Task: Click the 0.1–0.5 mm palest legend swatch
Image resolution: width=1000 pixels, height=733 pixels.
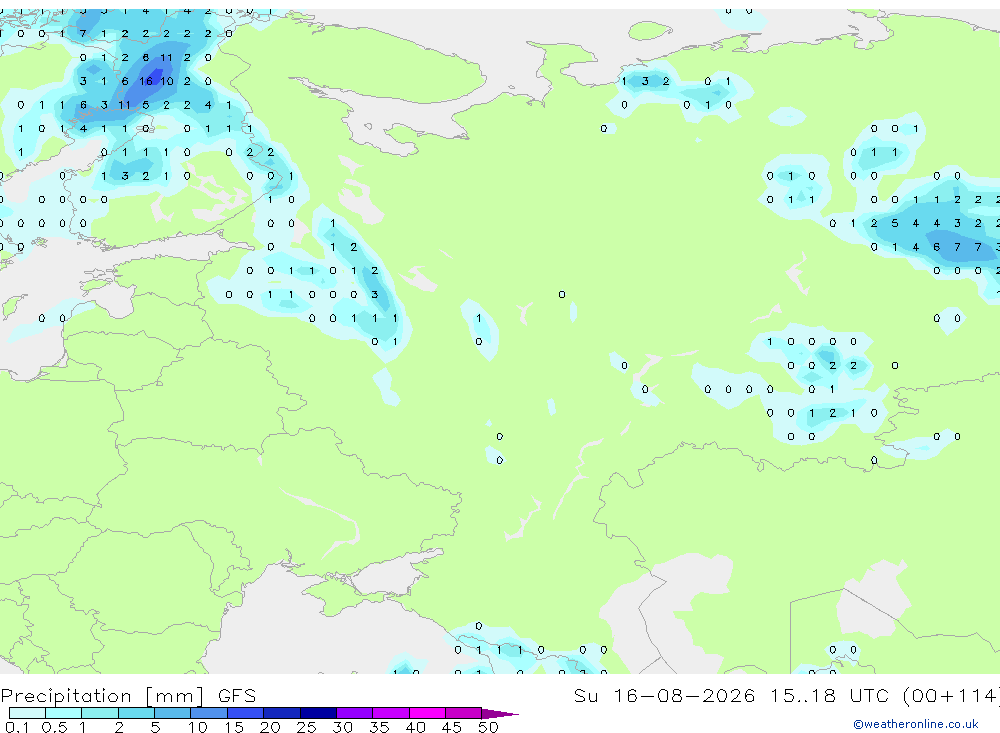Action: pos(27,713)
